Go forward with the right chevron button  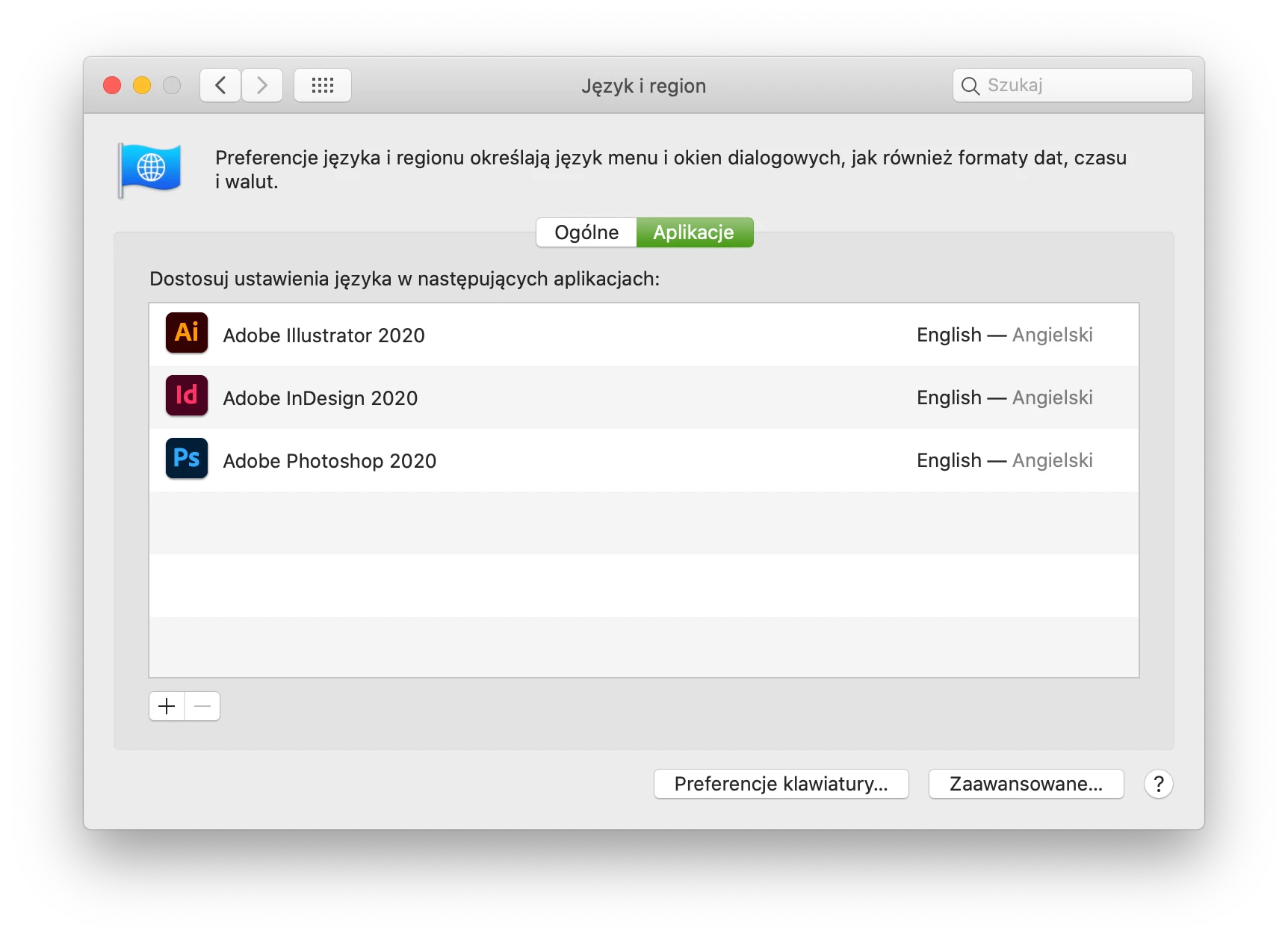point(262,85)
